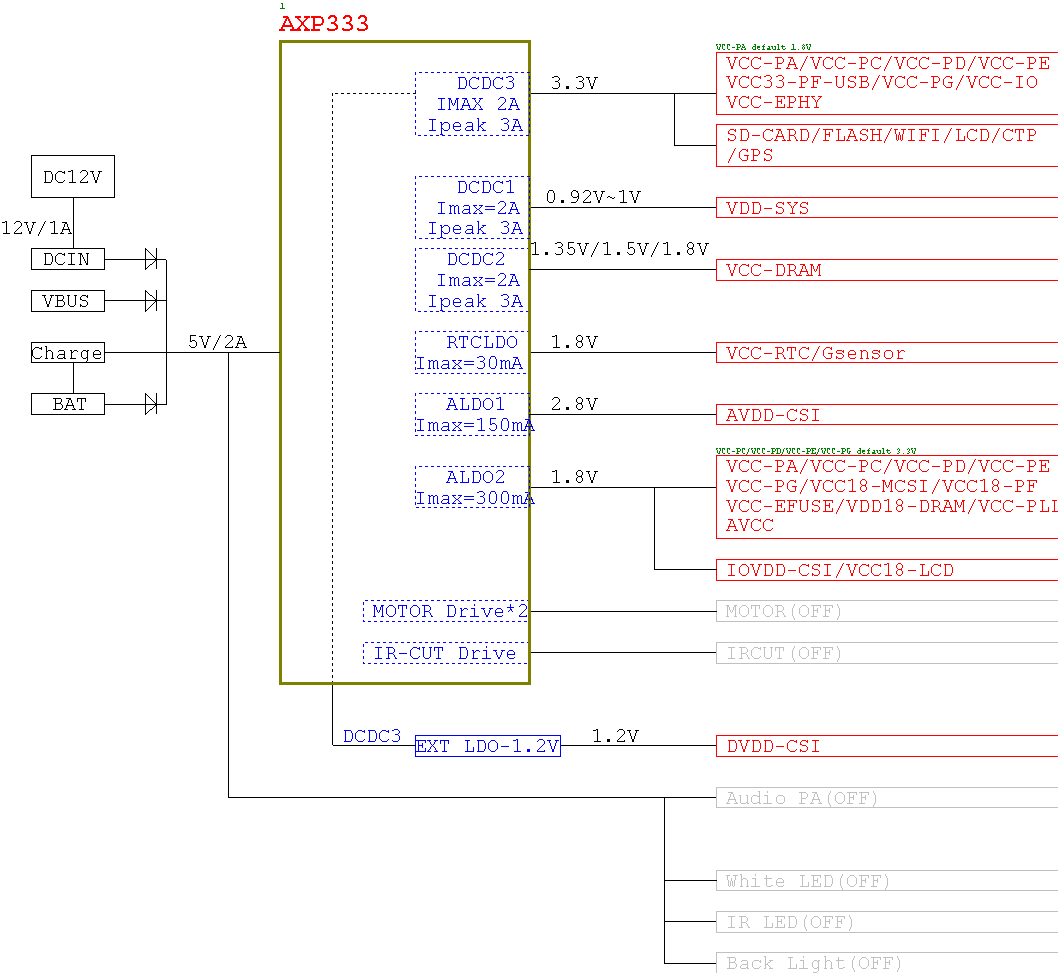Viewport: 1058px width, 973px height.
Task: Click the ALDO2 Imax=300mA block
Action: point(472,487)
